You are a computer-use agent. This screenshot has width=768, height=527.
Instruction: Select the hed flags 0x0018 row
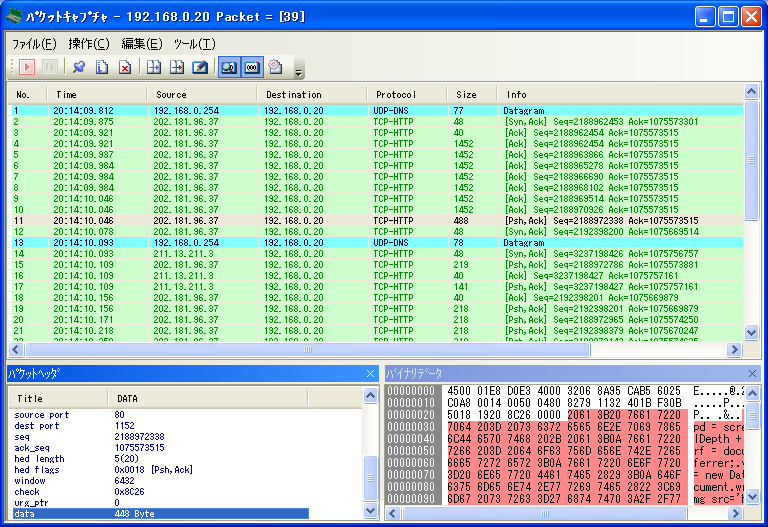[x=161, y=470]
